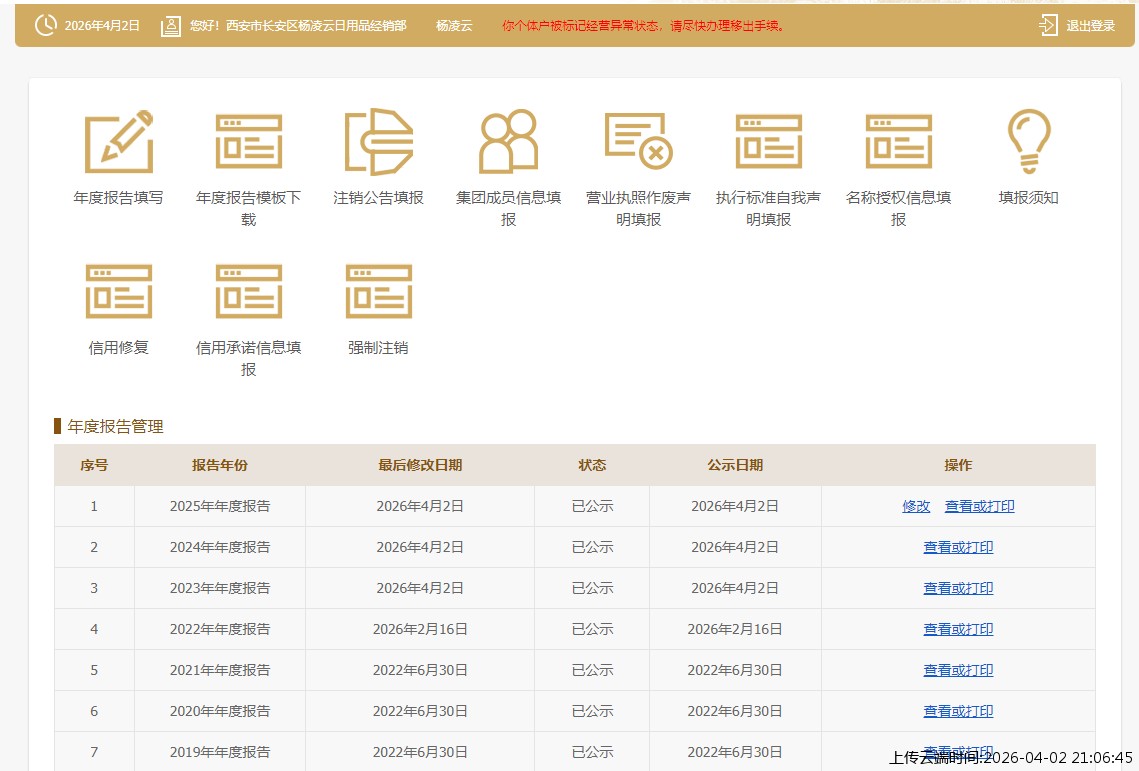Open 查看或打印 for the 2025年度报告

click(979, 507)
